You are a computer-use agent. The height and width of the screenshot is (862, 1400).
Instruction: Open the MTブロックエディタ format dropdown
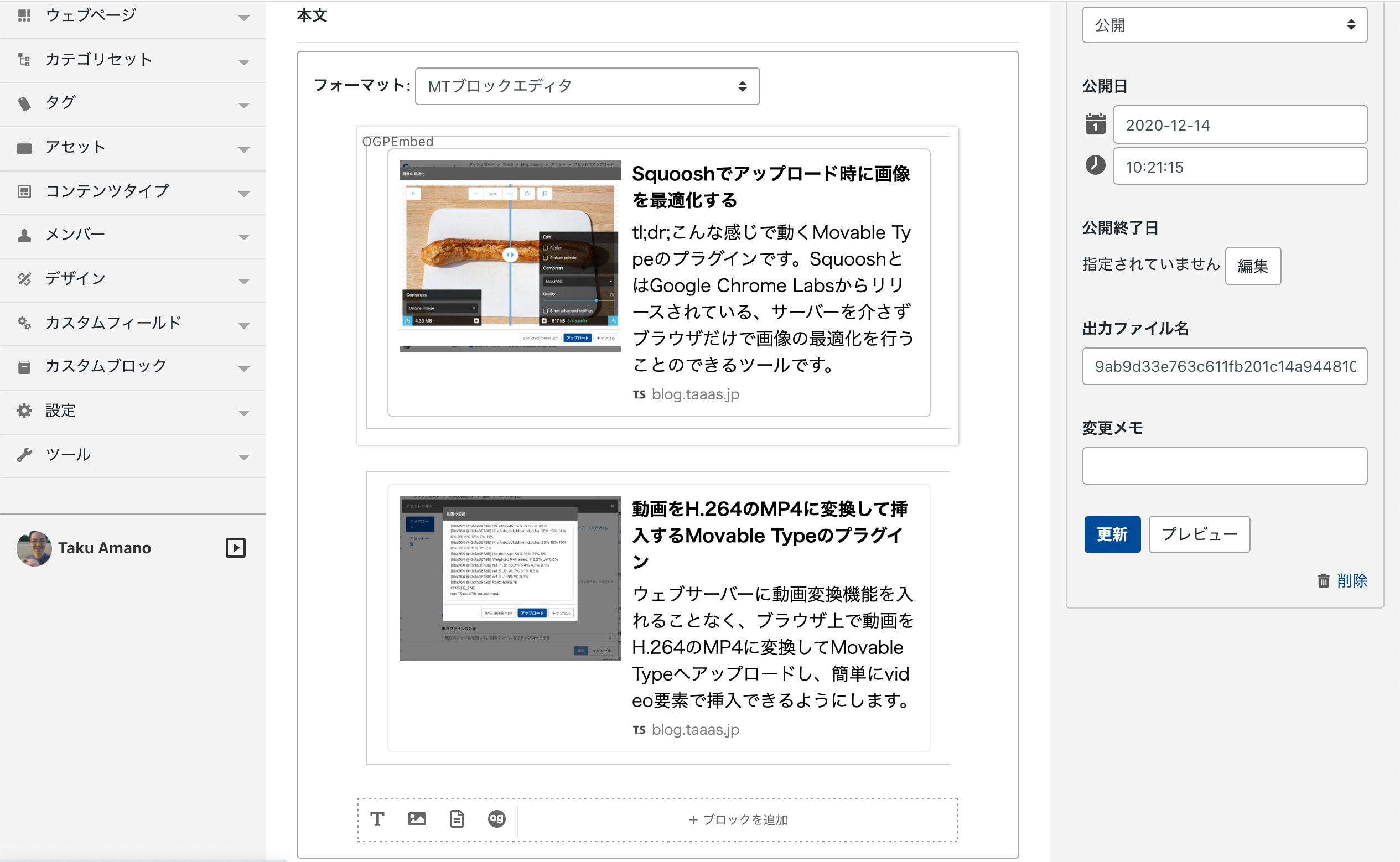pyautogui.click(x=587, y=86)
